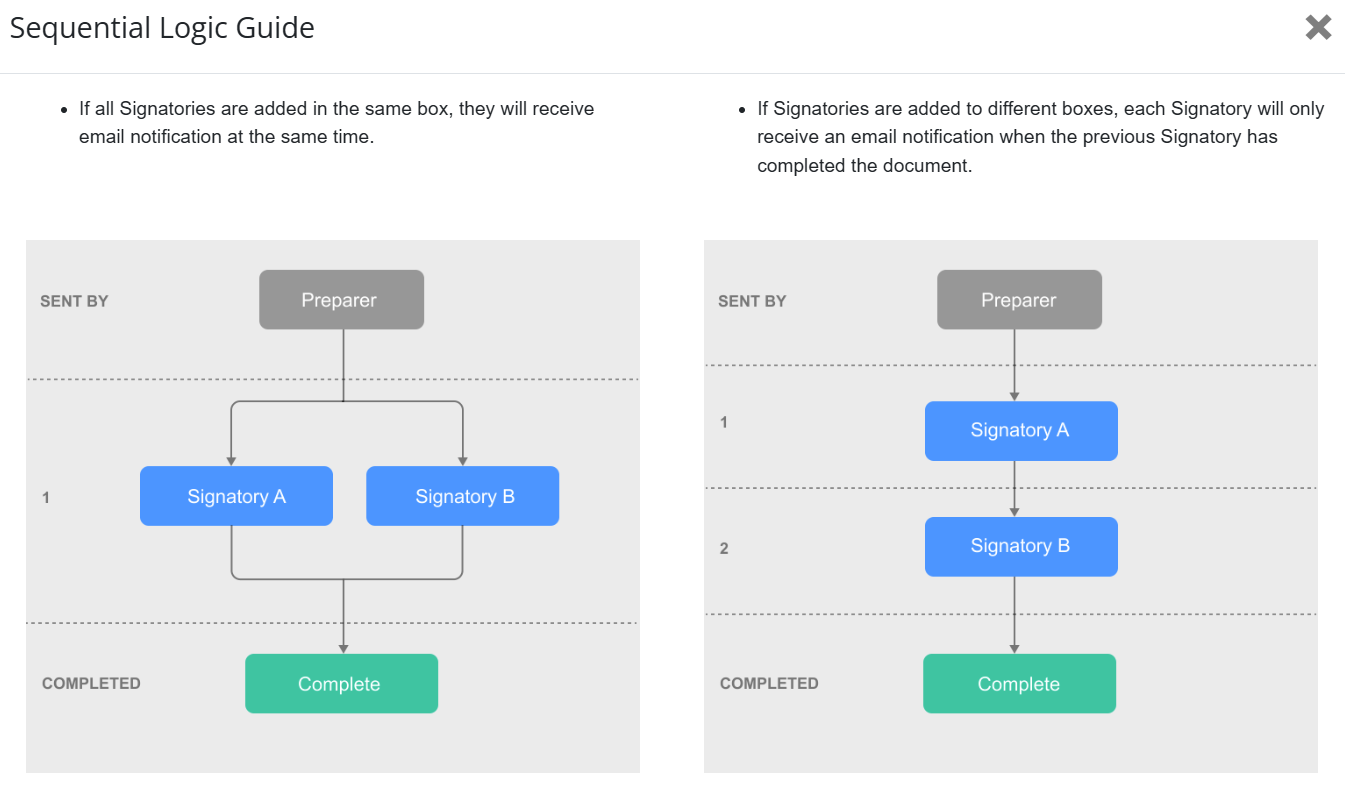Click the left SENT BY label
Image resolution: width=1345 pixels, height=795 pixels.
click(x=74, y=301)
